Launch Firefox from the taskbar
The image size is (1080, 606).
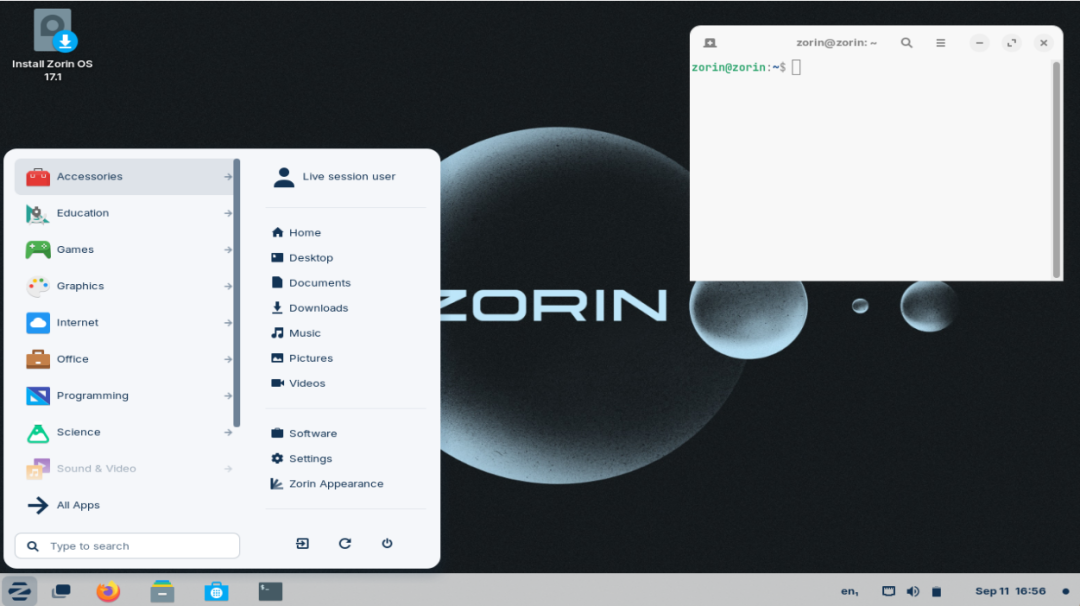click(x=108, y=591)
